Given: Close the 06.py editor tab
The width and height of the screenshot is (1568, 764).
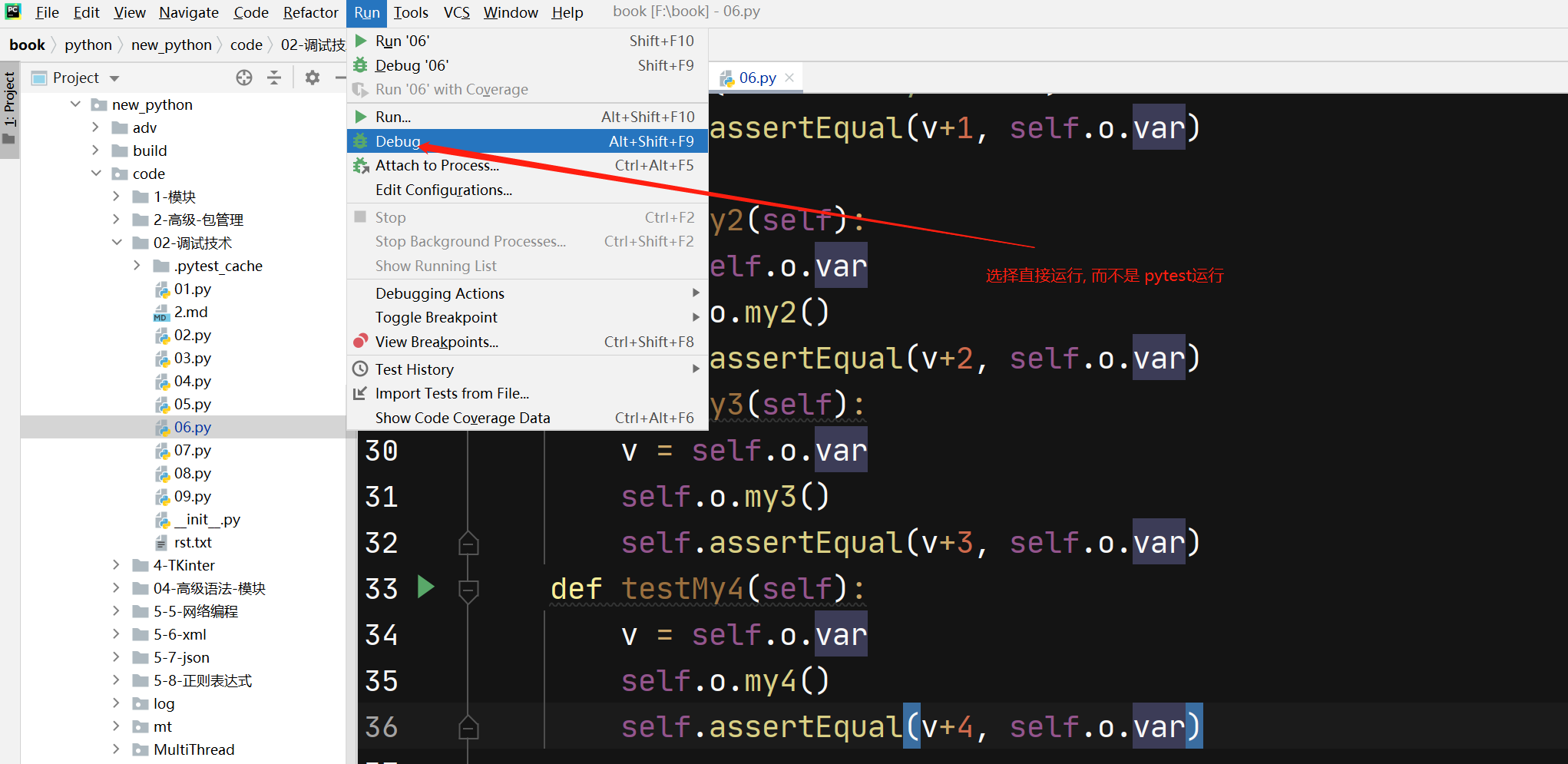Looking at the screenshot, I should coord(789,78).
